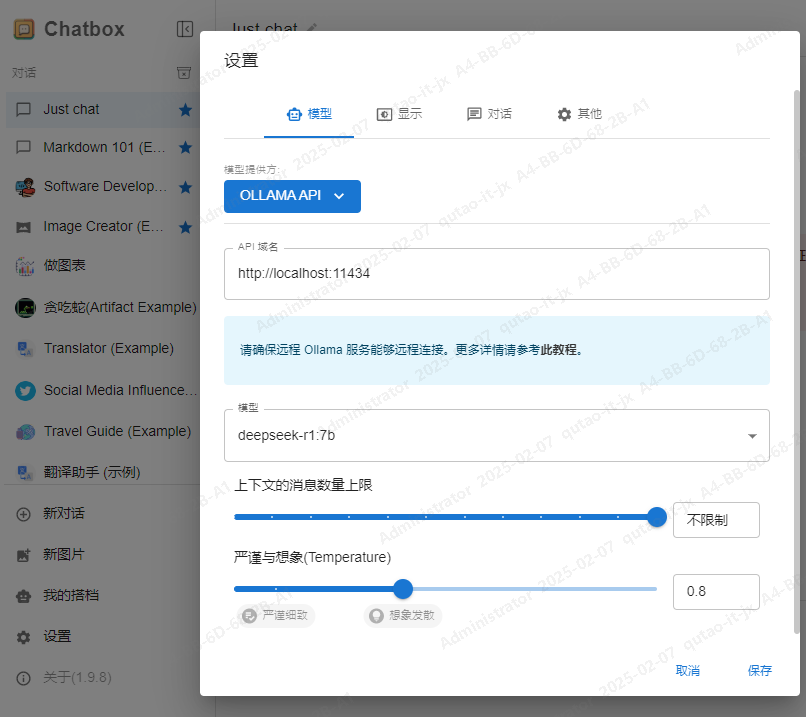The image size is (806, 717).
Task: Click the 设置 gear icon in sidebar
Action: click(x=24, y=637)
